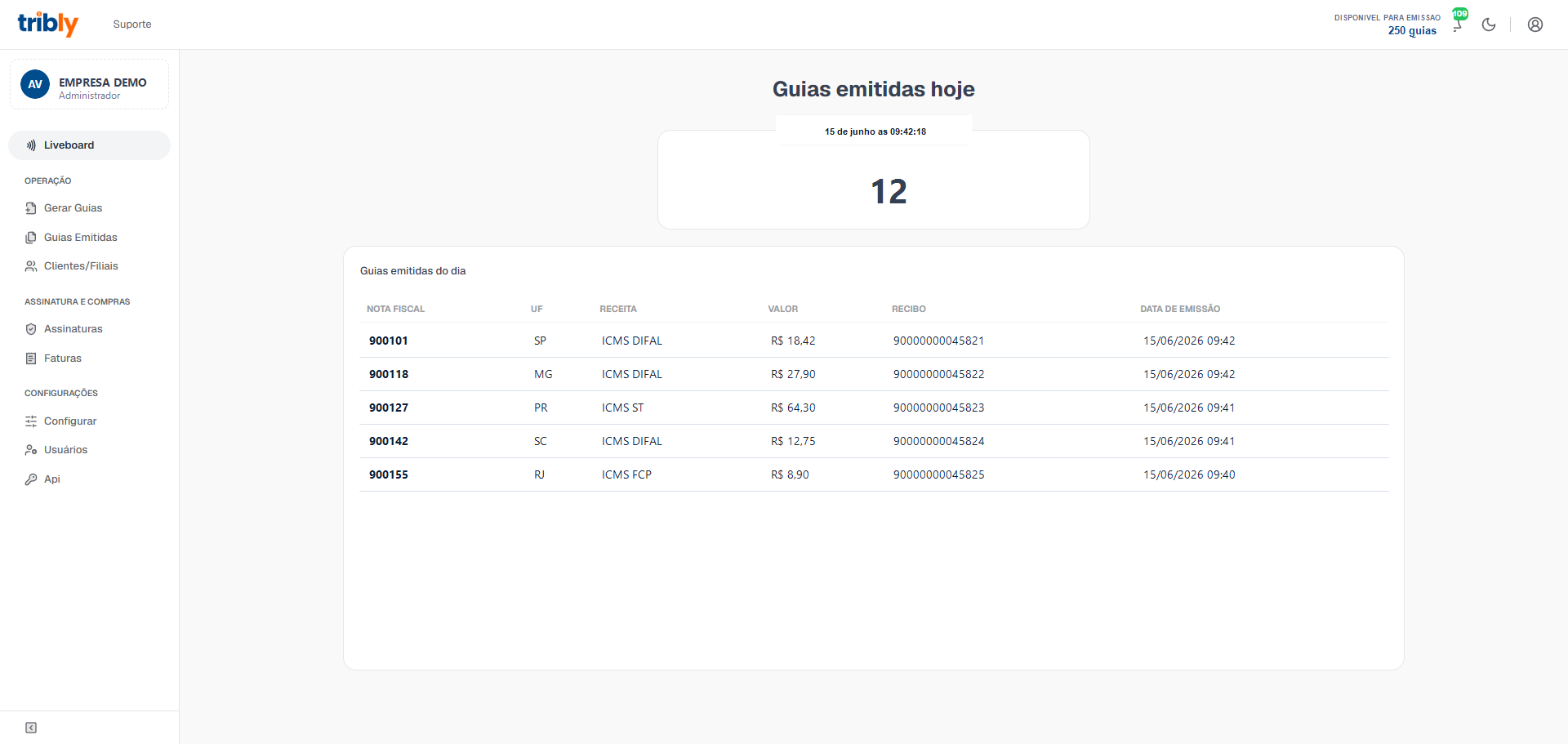
Task: Toggle dark mode moon icon
Action: [x=1489, y=25]
